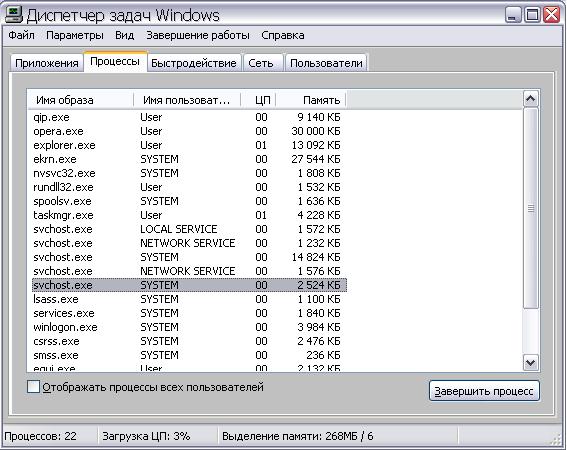This screenshot has height=450, width=567.
Task: Close the Task Manager window
Action: tap(551, 15)
